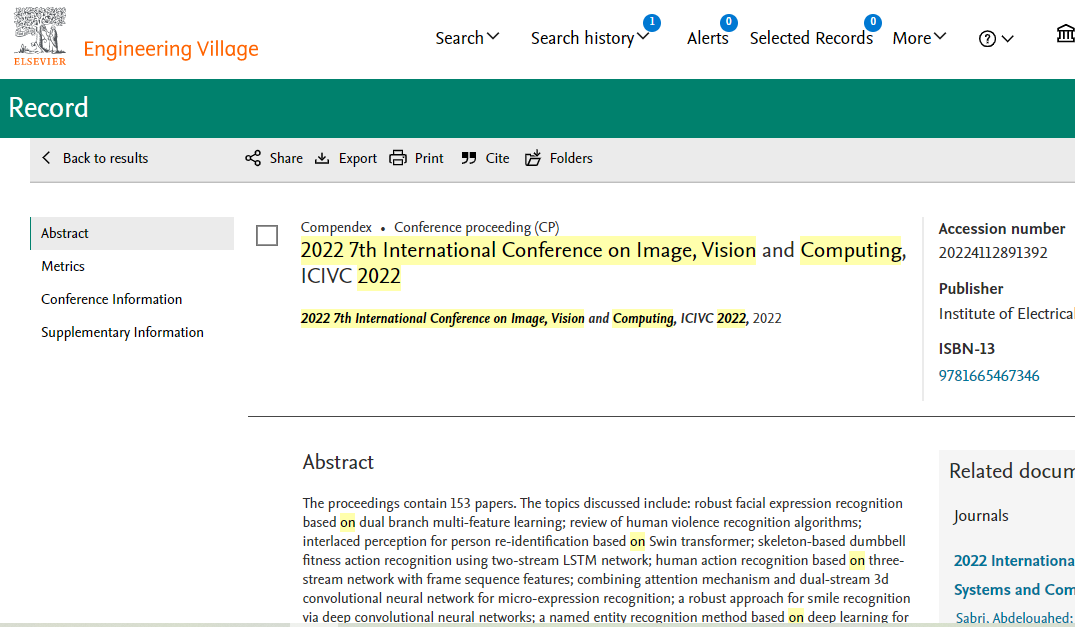Click the Publisher name text
This screenshot has height=627, width=1075.
[1006, 314]
